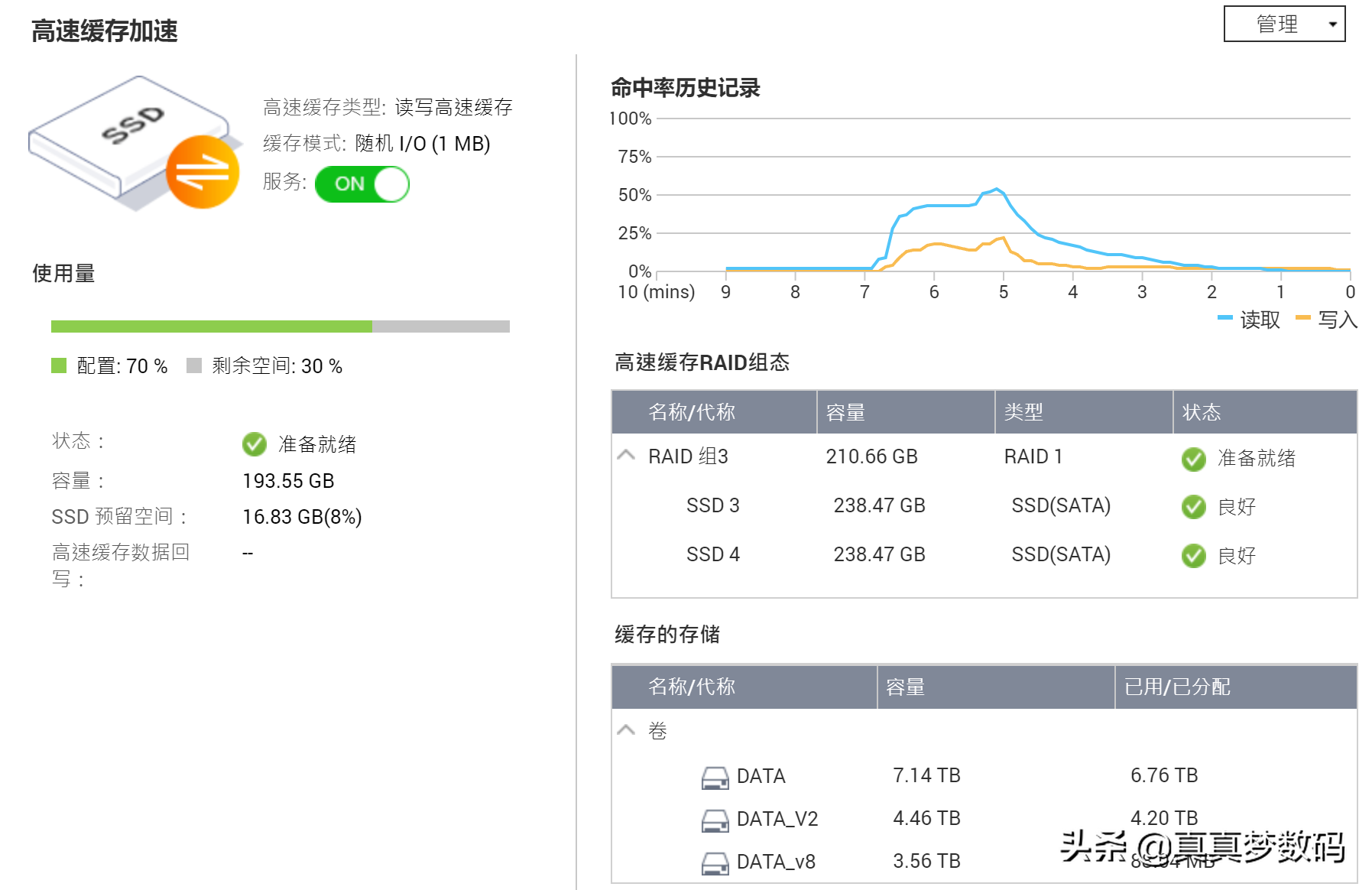1372x890 pixels.
Task: Click the RAID 组3 green status checkmark
Action: [1193, 459]
